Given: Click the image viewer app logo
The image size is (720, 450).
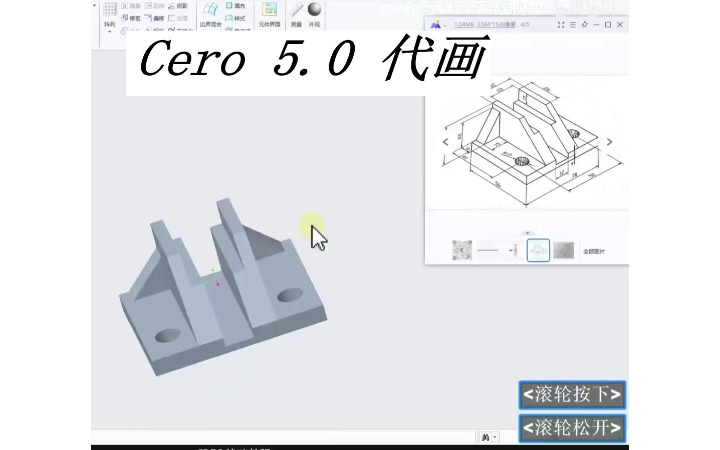Looking at the screenshot, I should pos(435,25).
